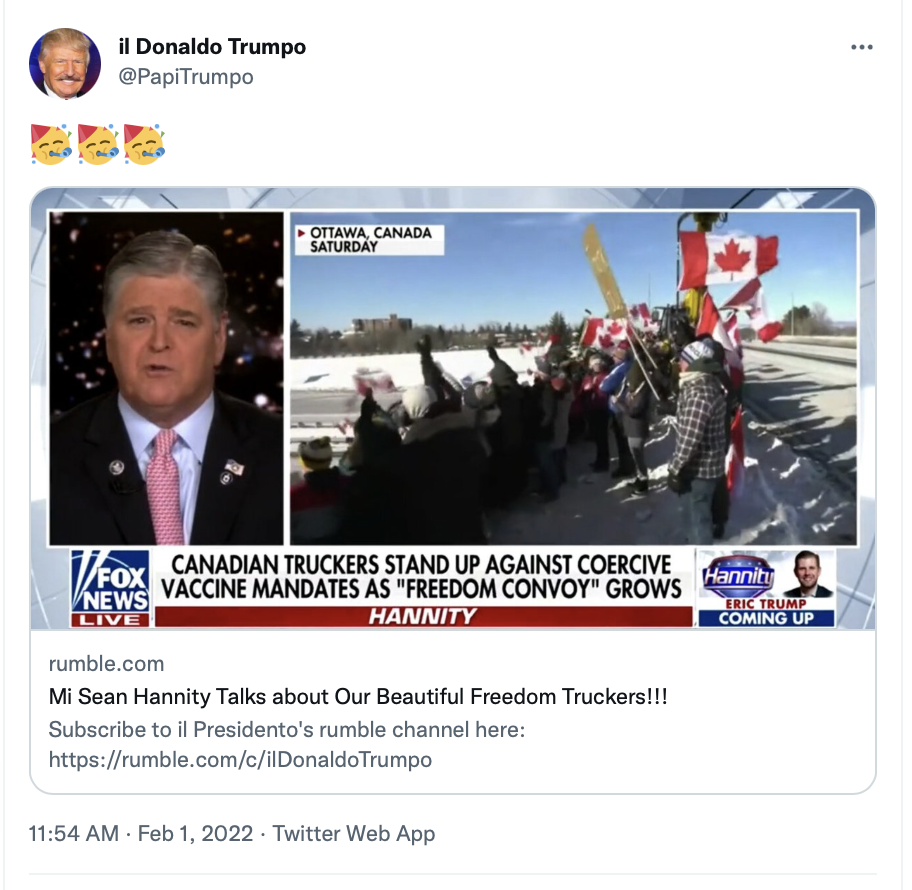Click the red HANNITY show title bar
Screen dimensions: 912x890
[423, 617]
